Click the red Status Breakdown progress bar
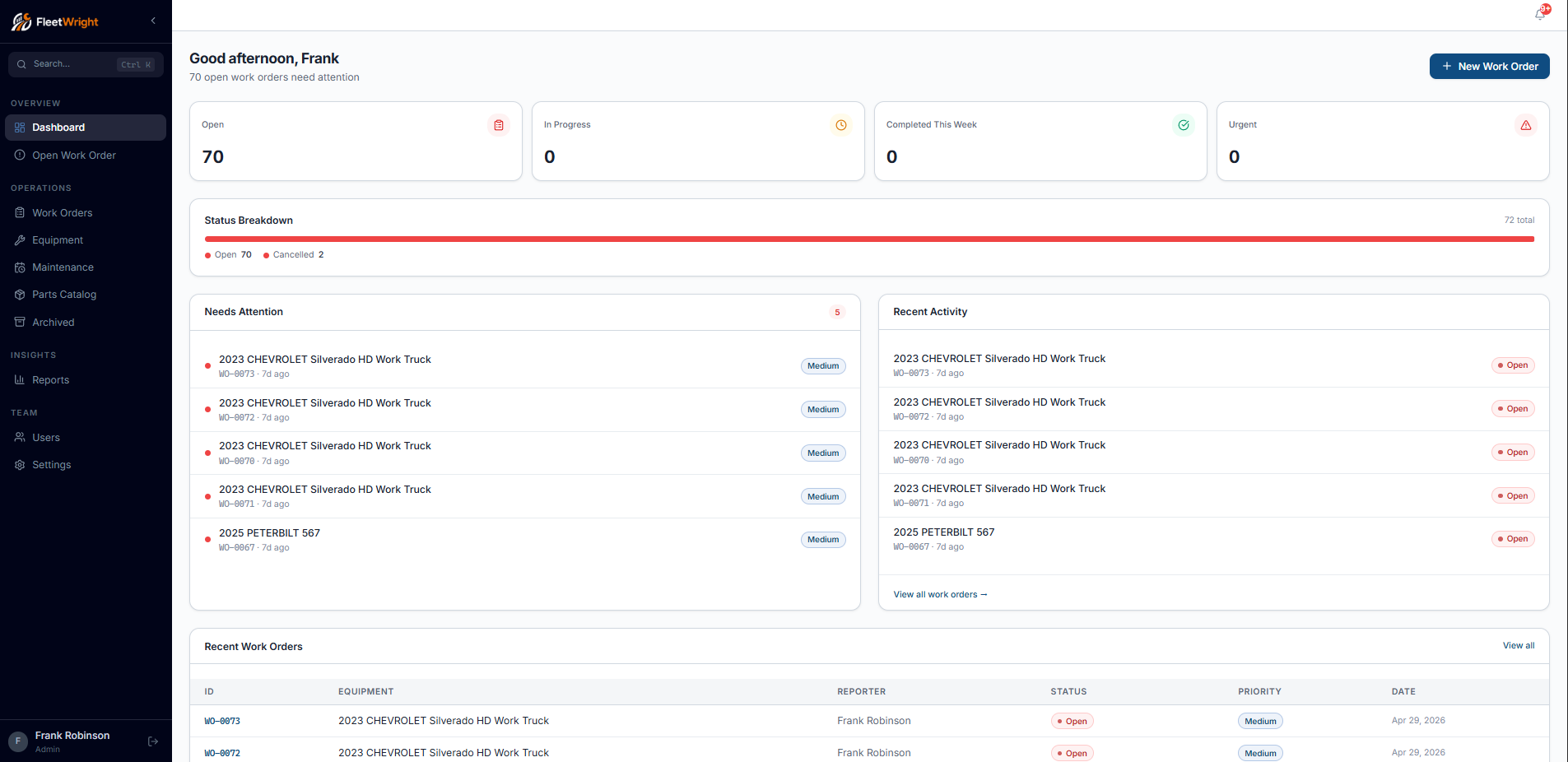This screenshot has height=762, width=1568. (869, 239)
